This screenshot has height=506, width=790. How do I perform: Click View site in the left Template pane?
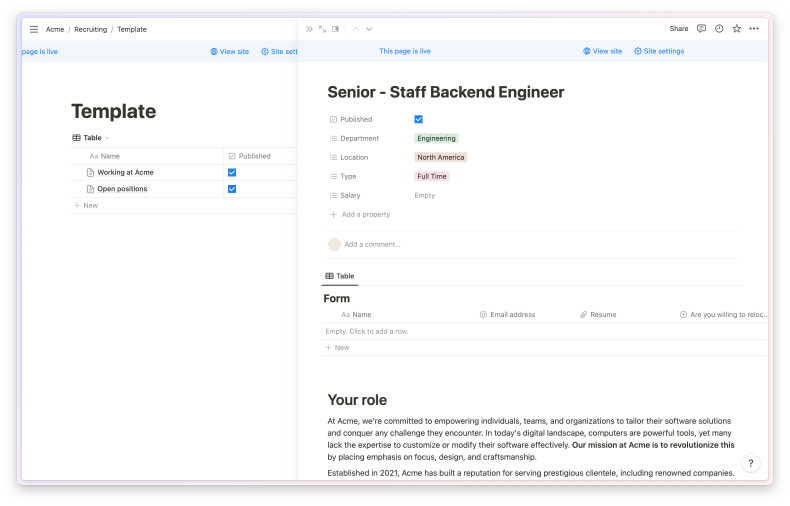pyautogui.click(x=230, y=52)
